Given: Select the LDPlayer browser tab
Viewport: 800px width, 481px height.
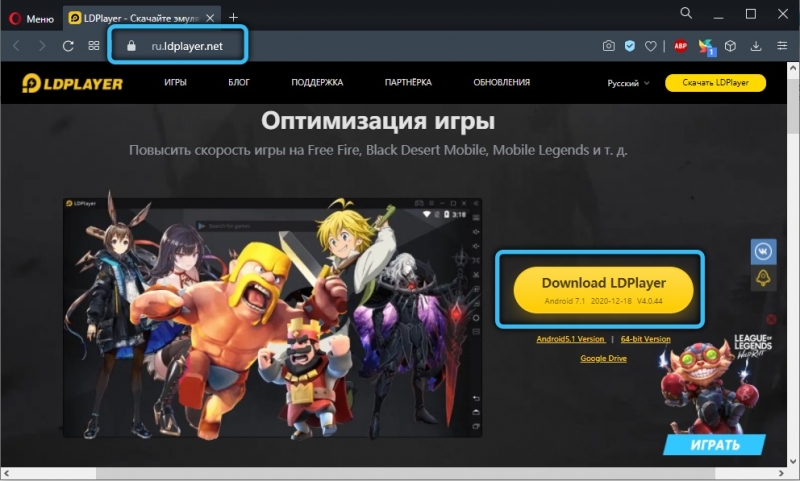Looking at the screenshot, I should (x=140, y=18).
